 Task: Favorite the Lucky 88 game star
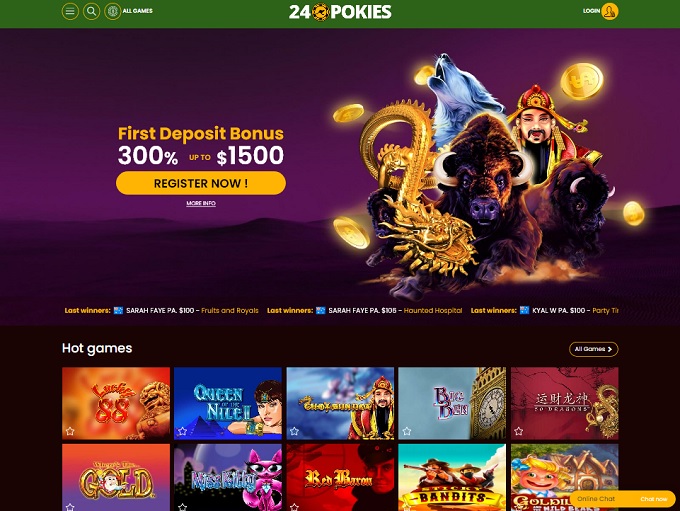click(70, 431)
